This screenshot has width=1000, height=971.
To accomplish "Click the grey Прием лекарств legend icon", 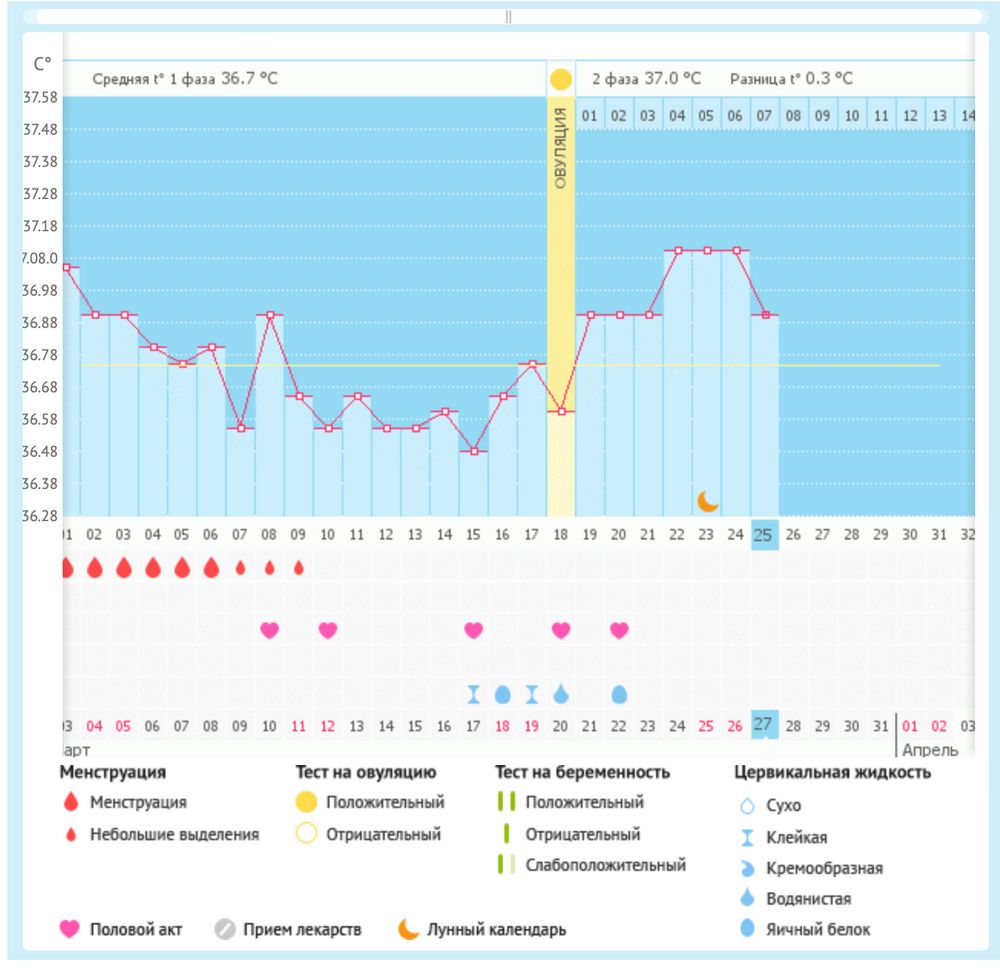I will 225,929.
